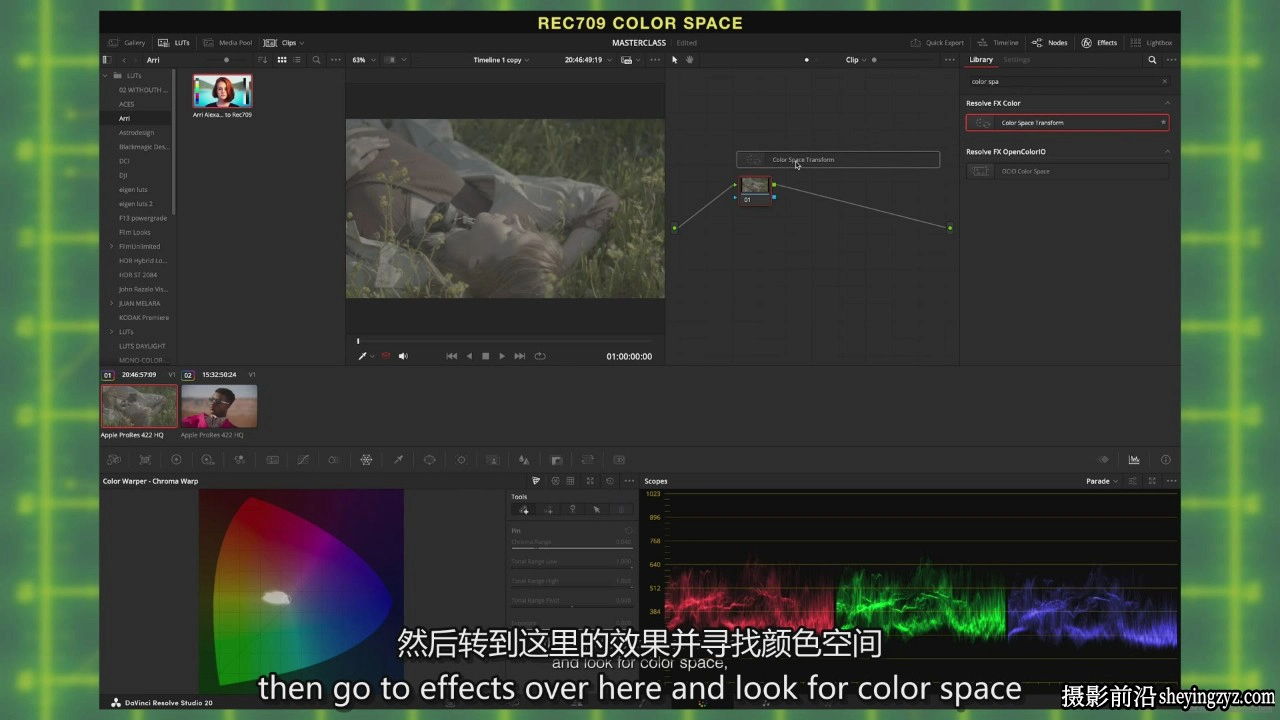
Task: Collapse the Resolve FX OpenColorIO section
Action: pos(1166,152)
